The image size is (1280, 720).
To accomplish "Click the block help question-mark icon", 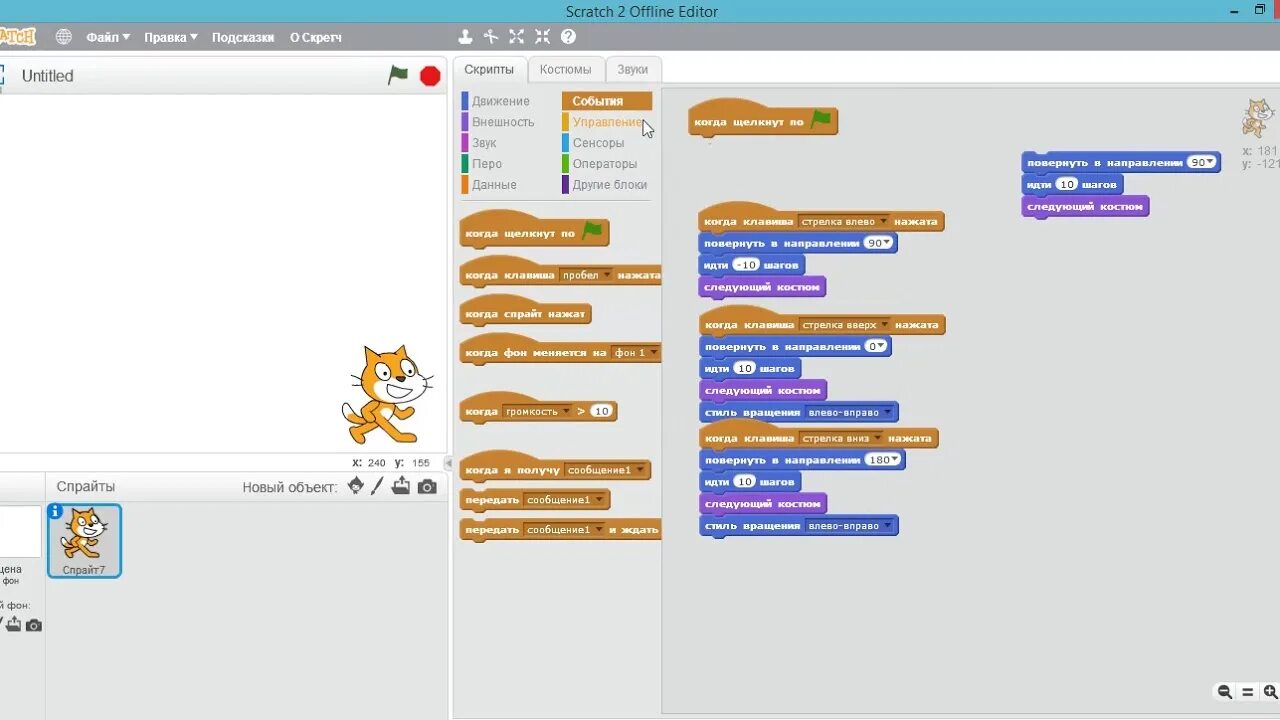I will pos(568,37).
